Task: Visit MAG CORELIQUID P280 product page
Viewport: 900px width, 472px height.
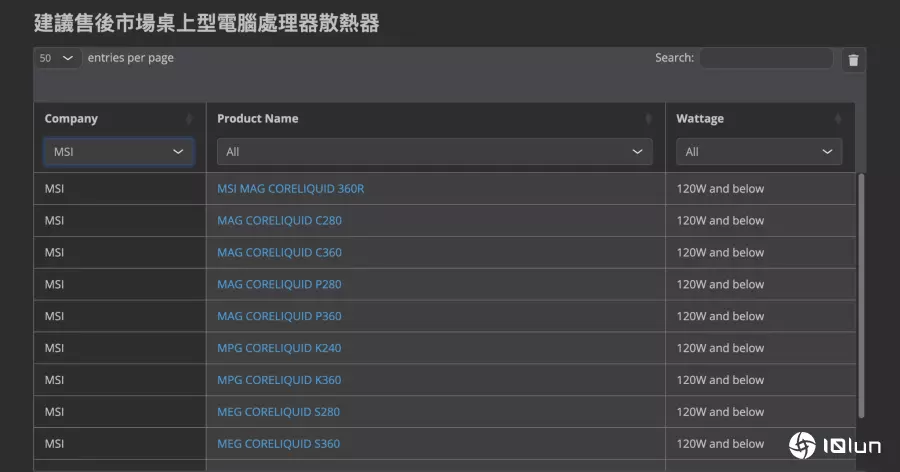Action: coord(279,285)
